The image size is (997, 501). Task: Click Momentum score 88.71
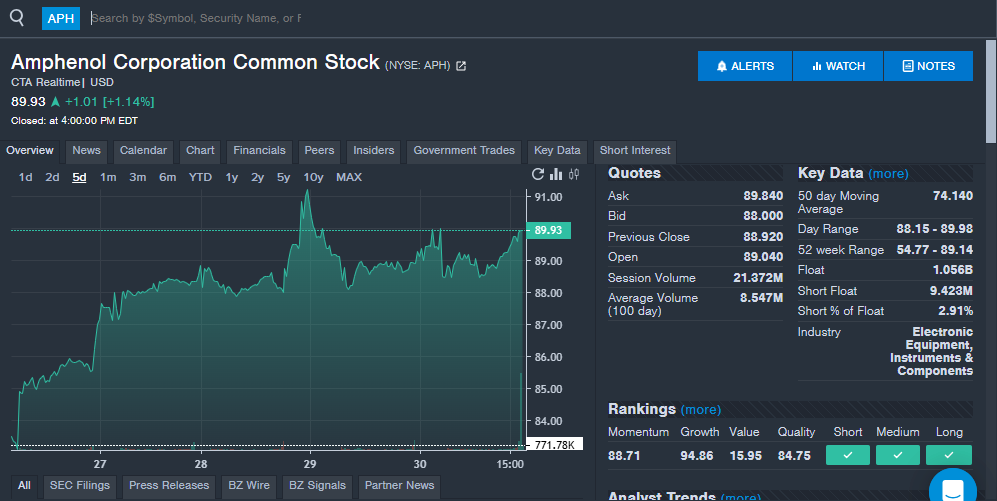tap(624, 456)
